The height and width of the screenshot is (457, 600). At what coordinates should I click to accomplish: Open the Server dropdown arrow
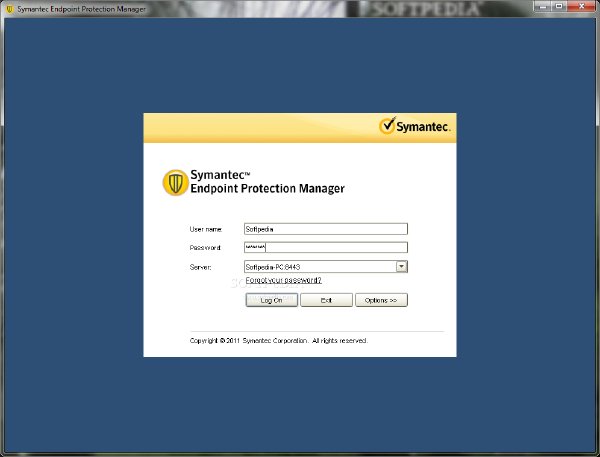coord(401,266)
